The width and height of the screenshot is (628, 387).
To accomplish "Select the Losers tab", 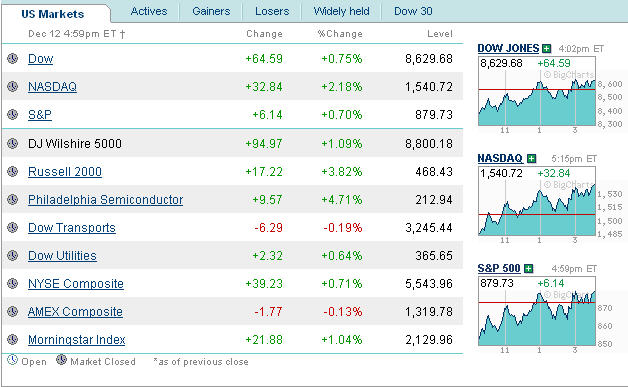I will (x=272, y=11).
